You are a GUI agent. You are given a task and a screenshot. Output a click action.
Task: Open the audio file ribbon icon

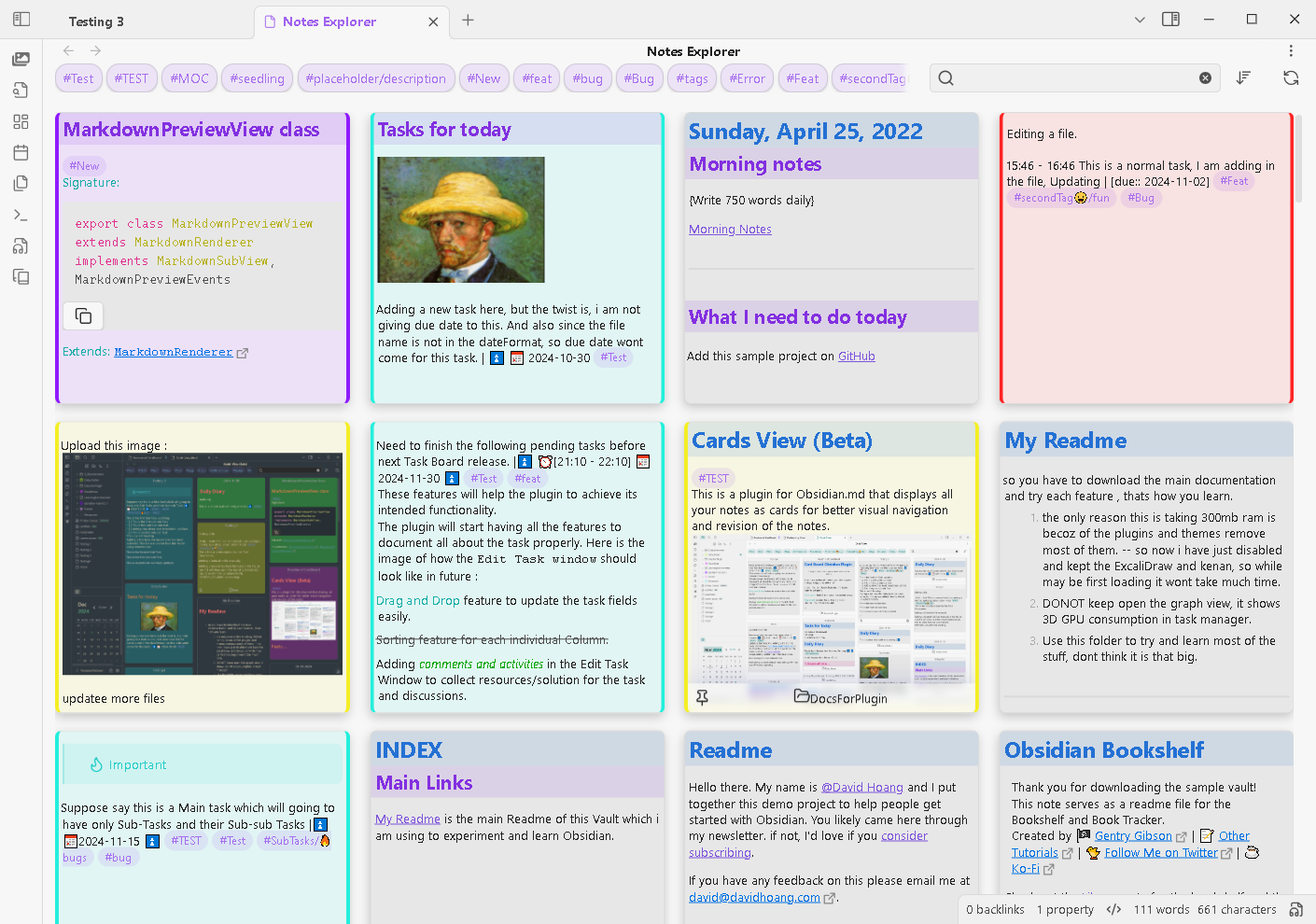(x=21, y=246)
